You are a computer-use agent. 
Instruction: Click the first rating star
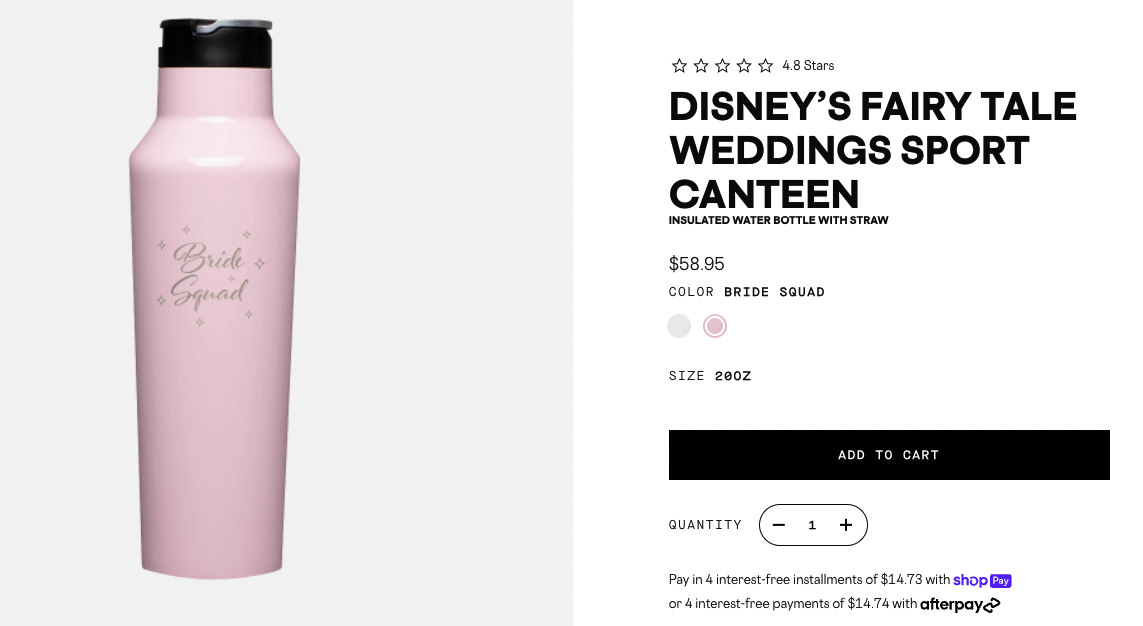(x=679, y=66)
